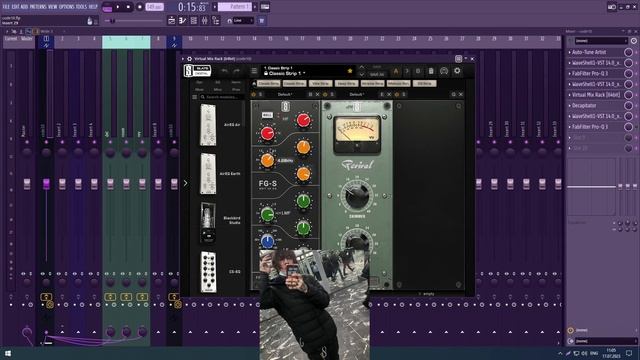Toggle Decapitator slot enable knob

[x=629, y=105]
